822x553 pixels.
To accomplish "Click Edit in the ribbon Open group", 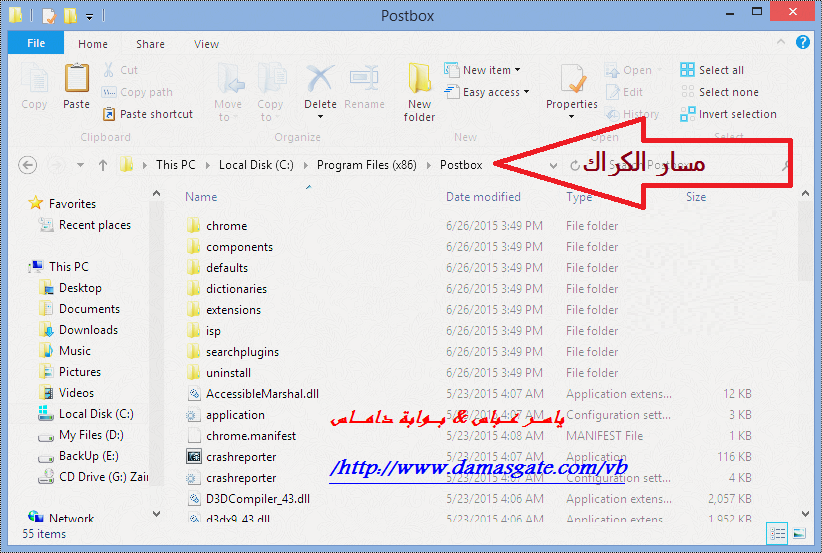I will pos(624,92).
